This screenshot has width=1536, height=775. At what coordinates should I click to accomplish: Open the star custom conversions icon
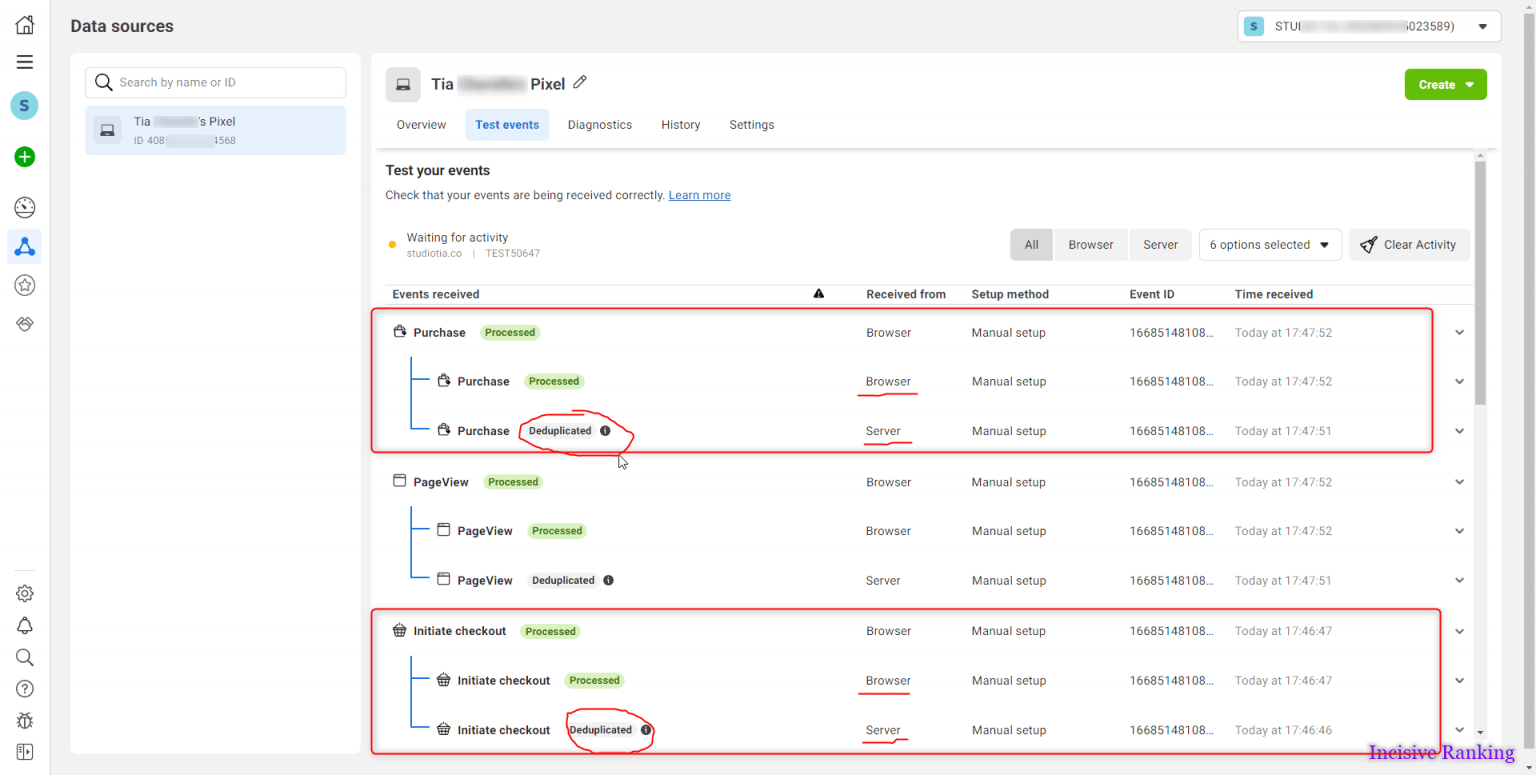point(25,285)
